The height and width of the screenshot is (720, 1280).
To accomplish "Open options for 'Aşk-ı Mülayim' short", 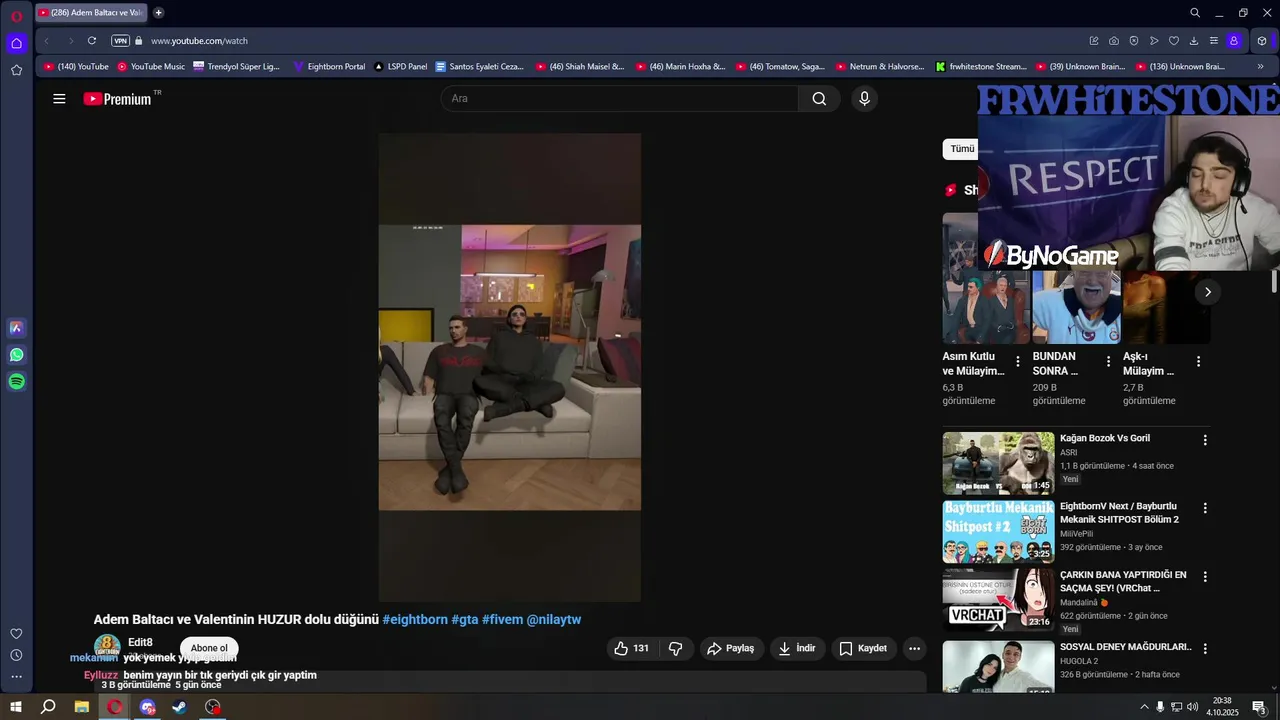I will 1198,361.
